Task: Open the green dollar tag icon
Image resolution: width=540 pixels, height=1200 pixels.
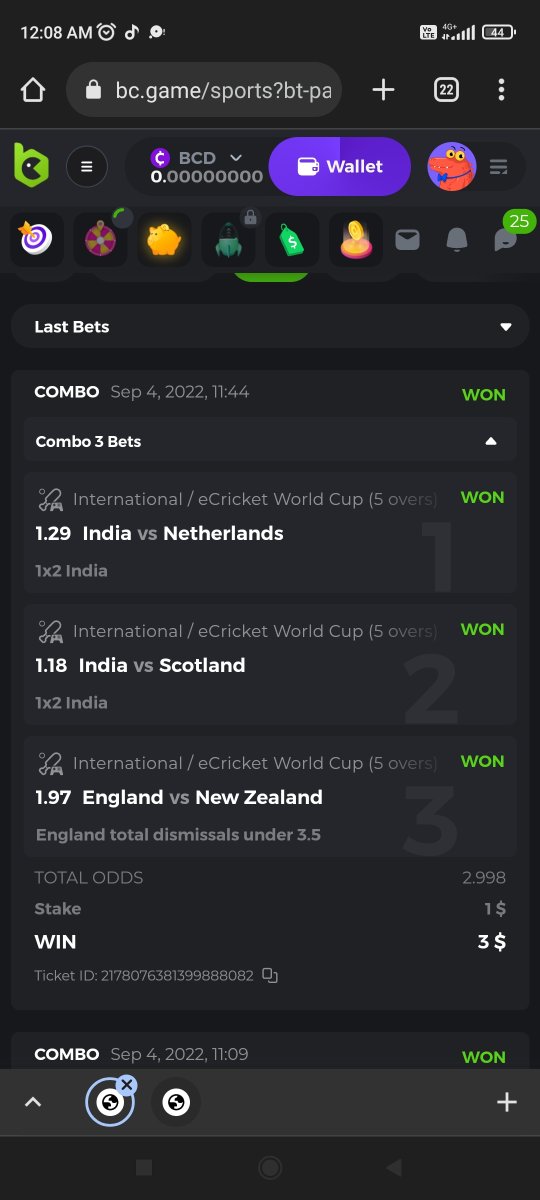Action: click(x=292, y=239)
